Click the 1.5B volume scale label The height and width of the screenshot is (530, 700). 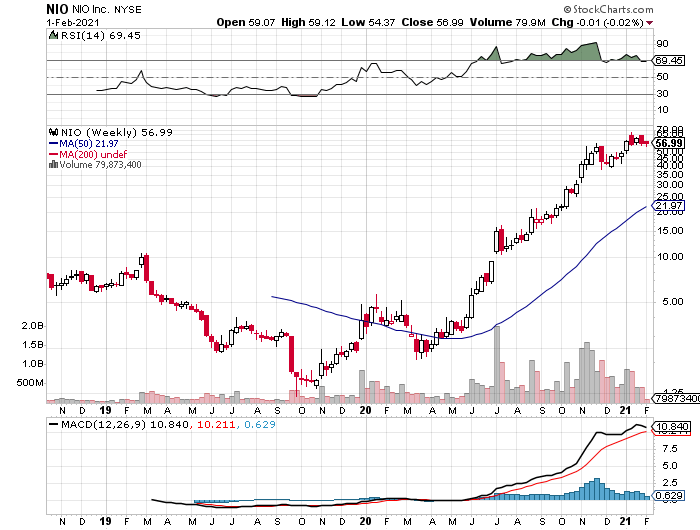[33, 345]
